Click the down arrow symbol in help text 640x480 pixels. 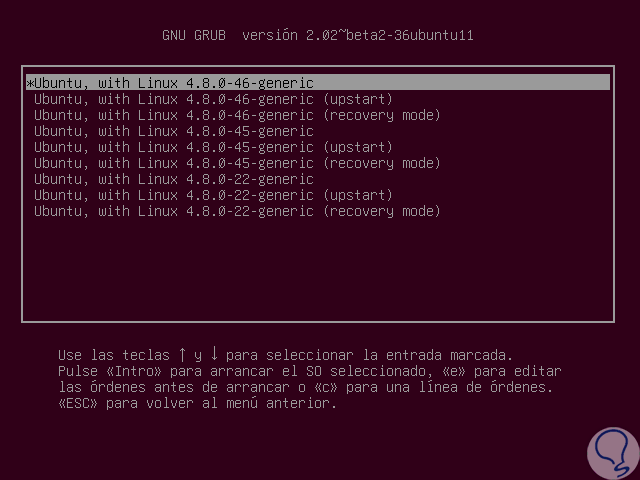coord(213,355)
